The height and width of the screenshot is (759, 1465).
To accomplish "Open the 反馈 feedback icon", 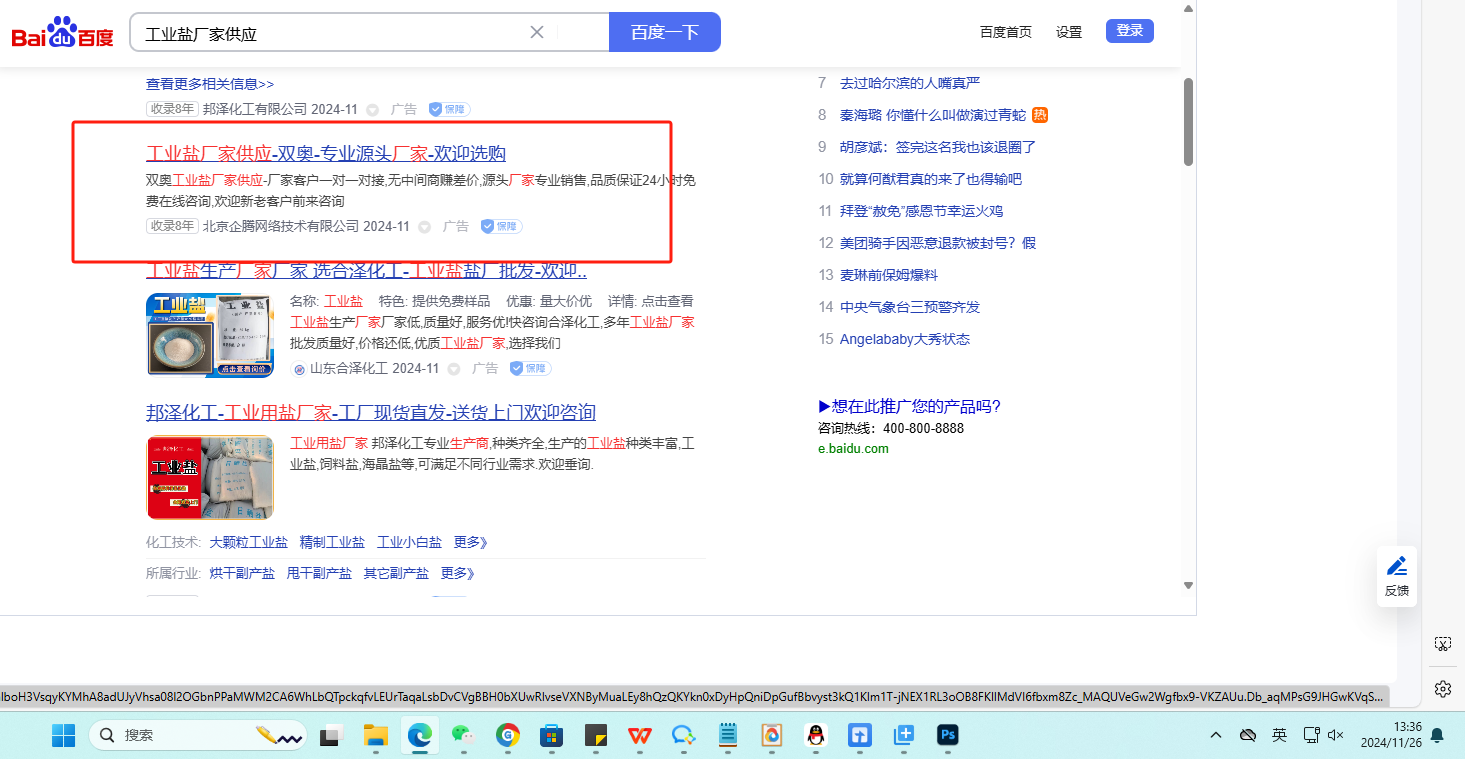I will [x=1396, y=576].
